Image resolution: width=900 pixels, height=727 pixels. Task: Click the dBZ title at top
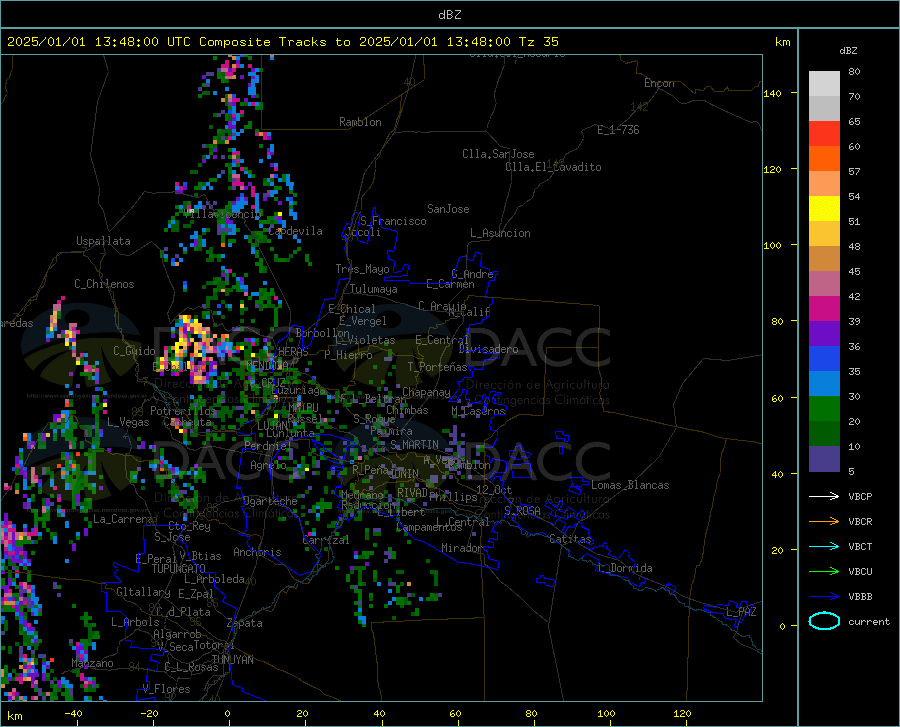pyautogui.click(x=449, y=15)
